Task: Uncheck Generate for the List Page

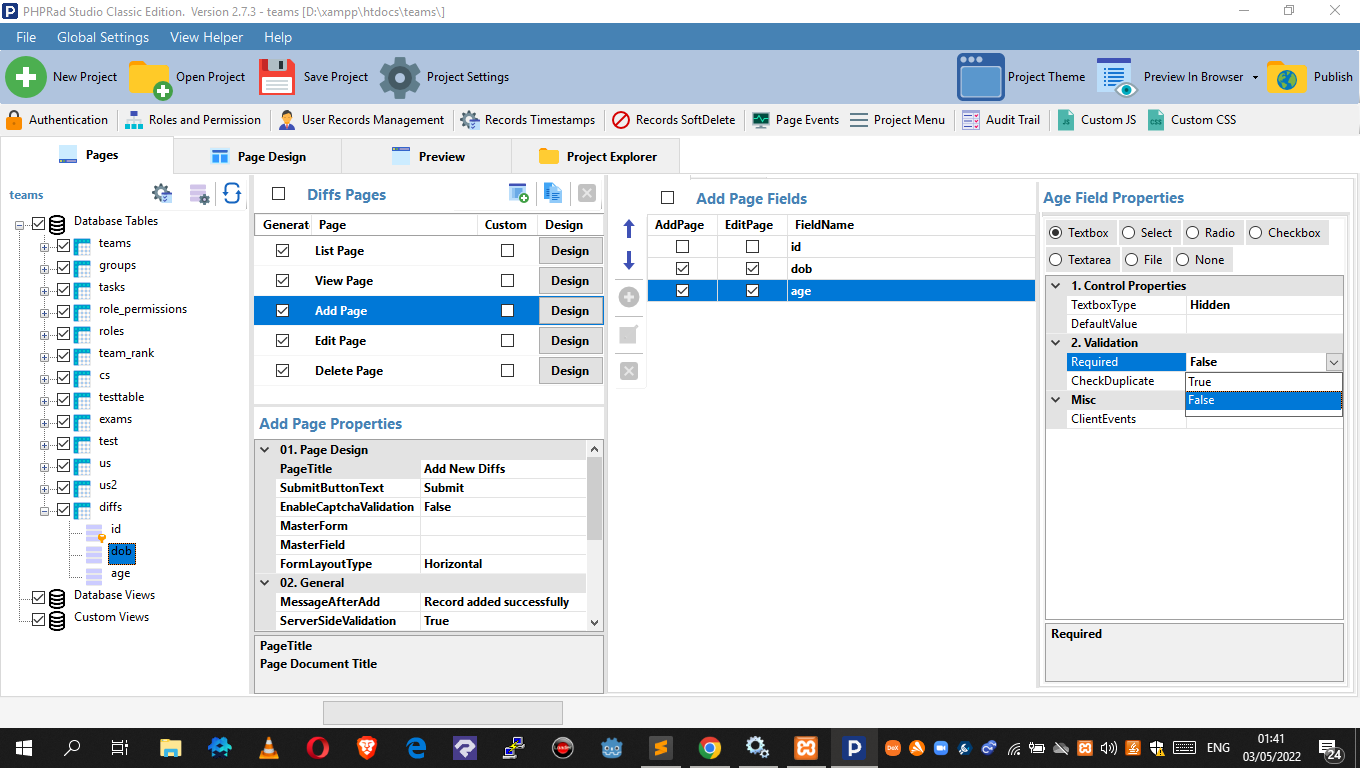Action: (281, 250)
